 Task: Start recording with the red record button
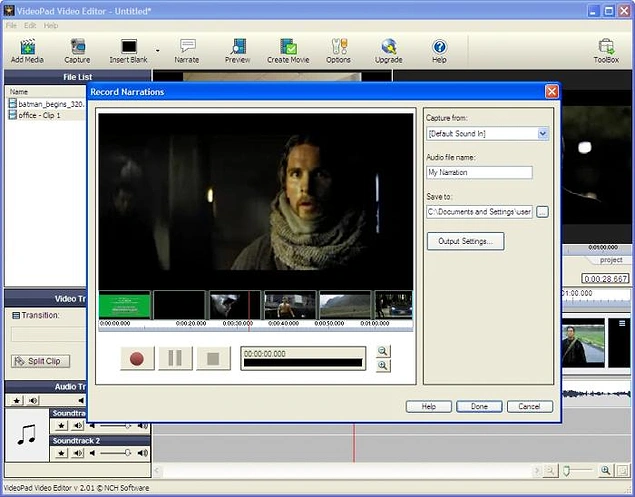pos(137,358)
